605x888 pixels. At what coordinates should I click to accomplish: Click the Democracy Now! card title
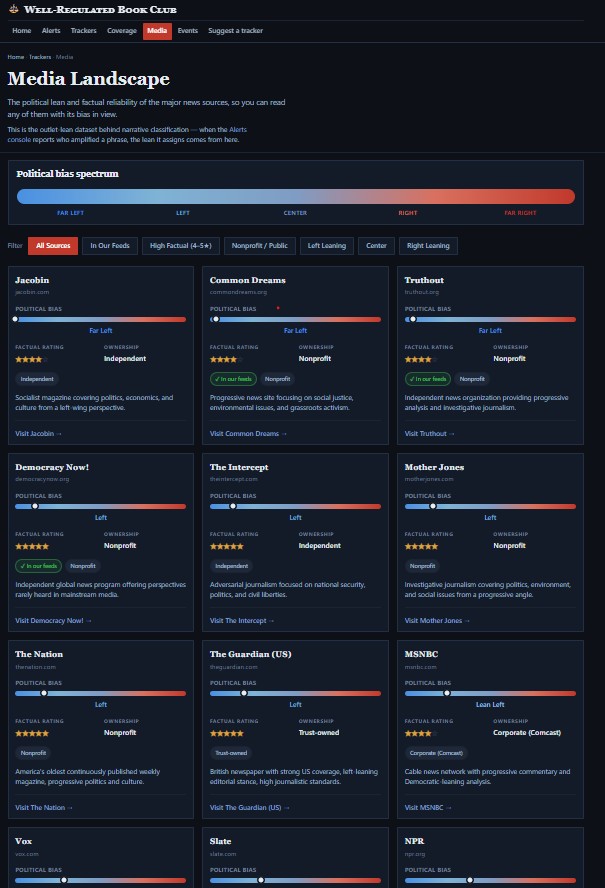pyautogui.click(x=52, y=467)
